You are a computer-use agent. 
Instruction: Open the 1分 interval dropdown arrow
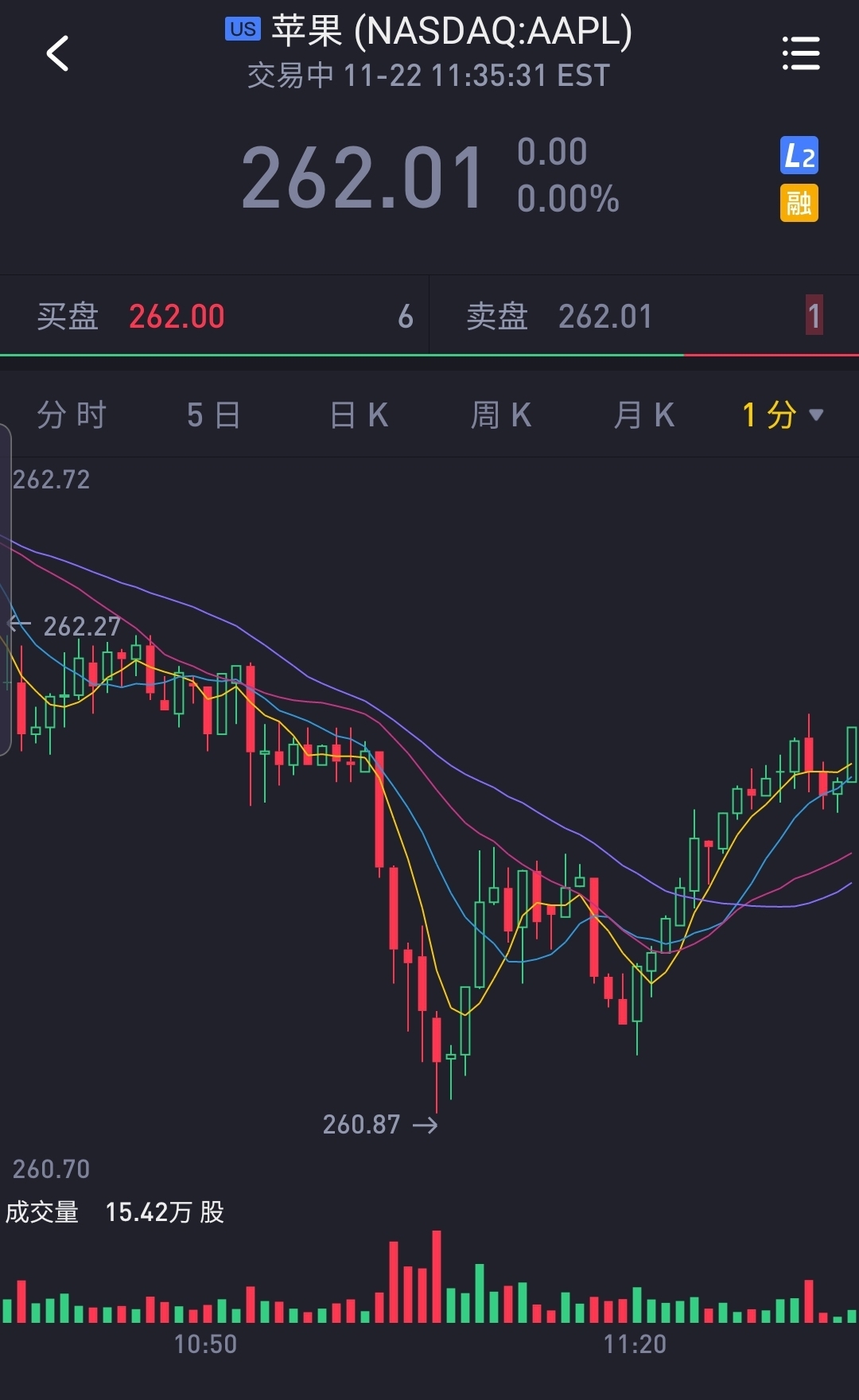815,414
